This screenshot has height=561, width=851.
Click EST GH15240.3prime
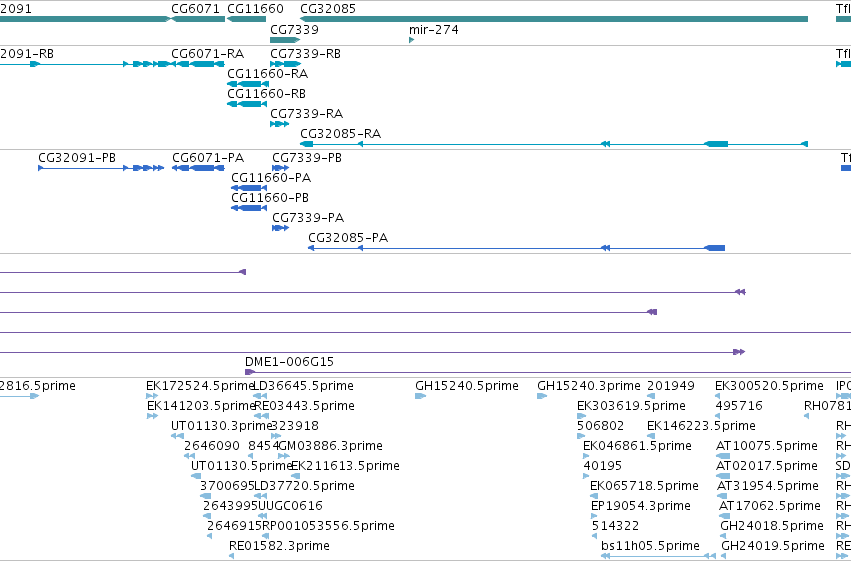(x=589, y=386)
